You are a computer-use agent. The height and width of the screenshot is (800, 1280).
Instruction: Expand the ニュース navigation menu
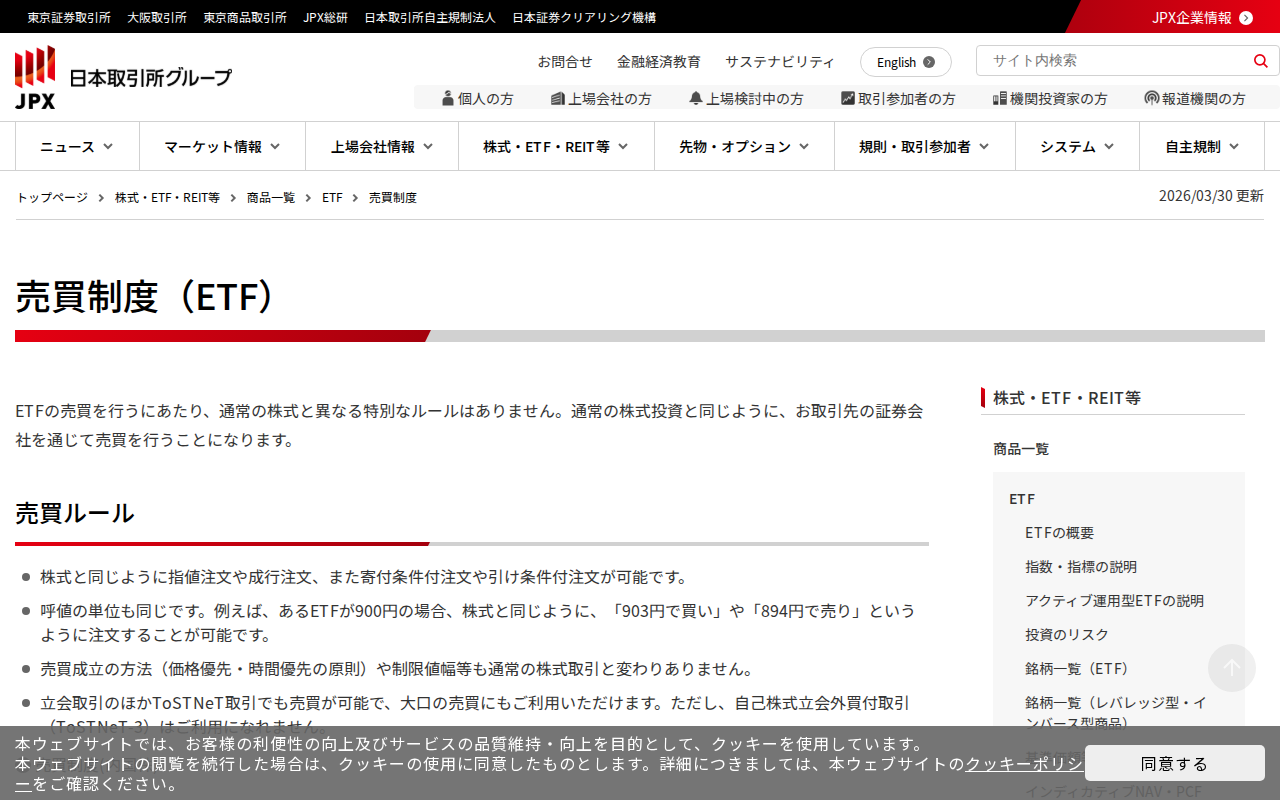(x=77, y=147)
